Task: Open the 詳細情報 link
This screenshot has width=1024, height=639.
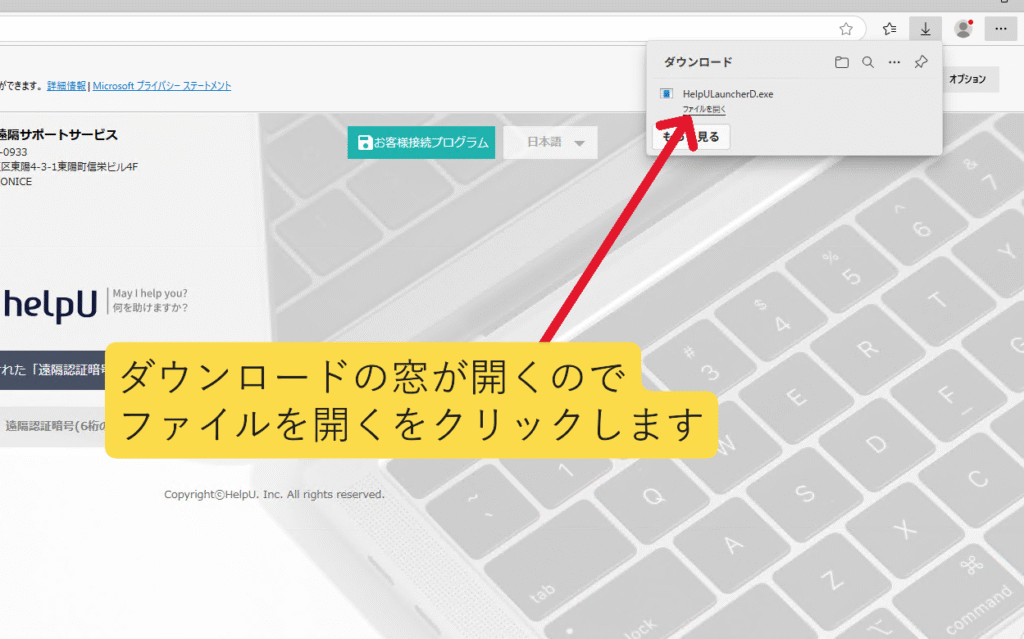Action: [66, 86]
